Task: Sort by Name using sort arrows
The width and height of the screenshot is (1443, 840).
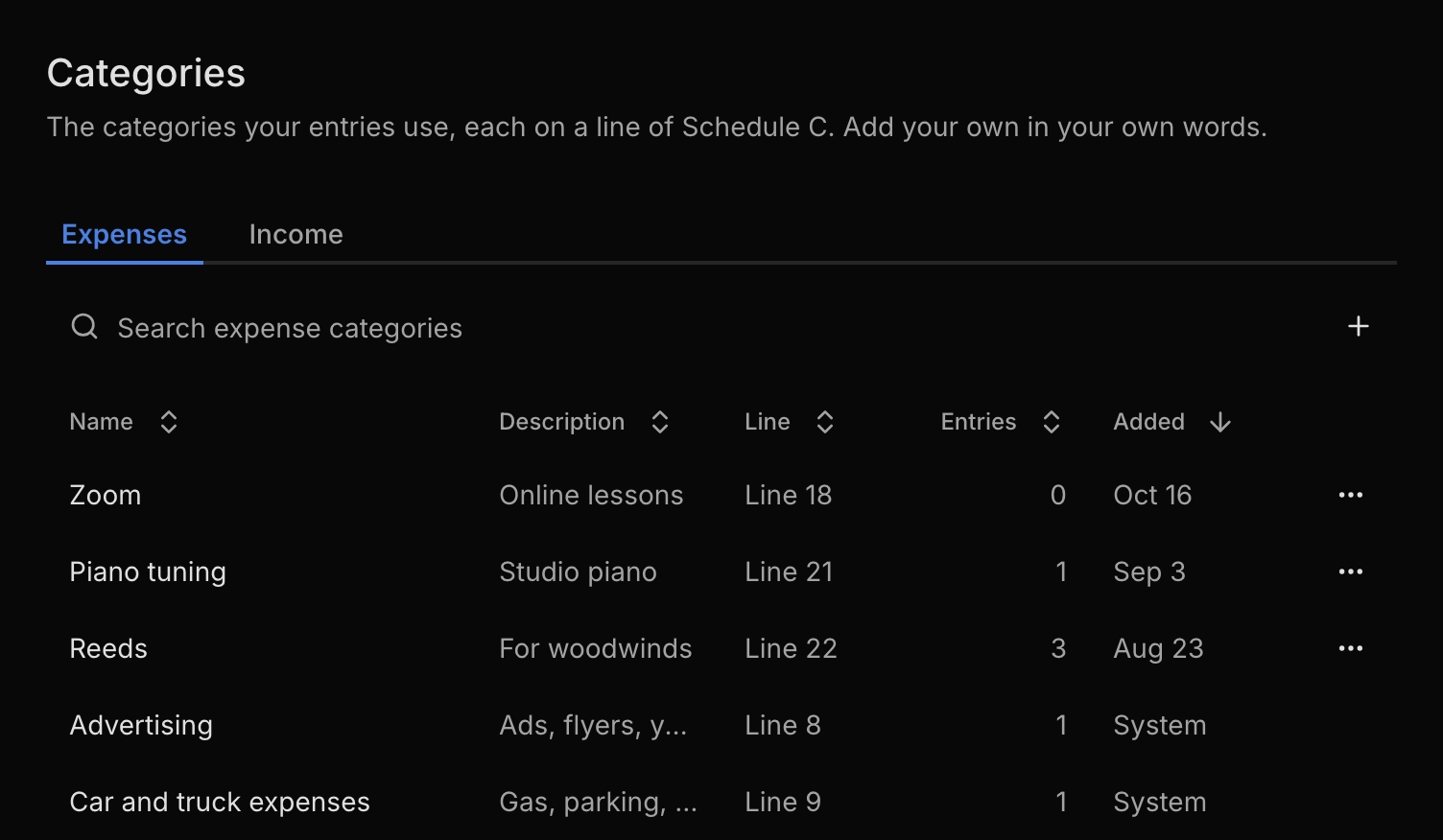Action: [x=169, y=422]
